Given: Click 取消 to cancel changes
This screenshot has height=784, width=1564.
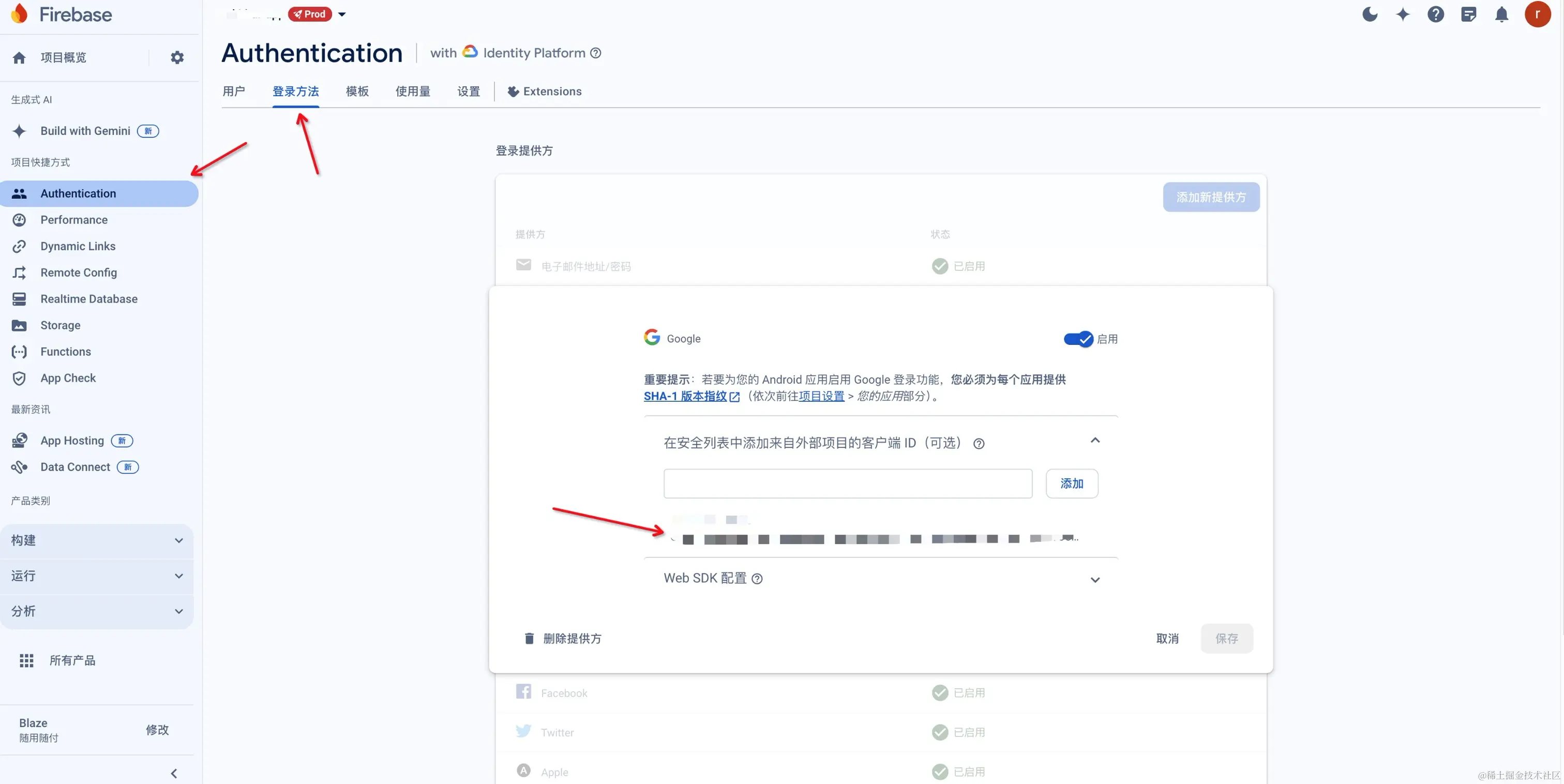Looking at the screenshot, I should 1167,638.
